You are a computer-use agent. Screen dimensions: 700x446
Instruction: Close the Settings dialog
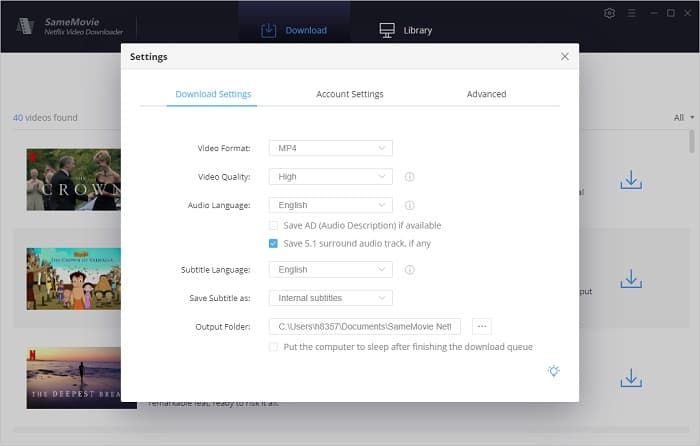pyautogui.click(x=564, y=57)
